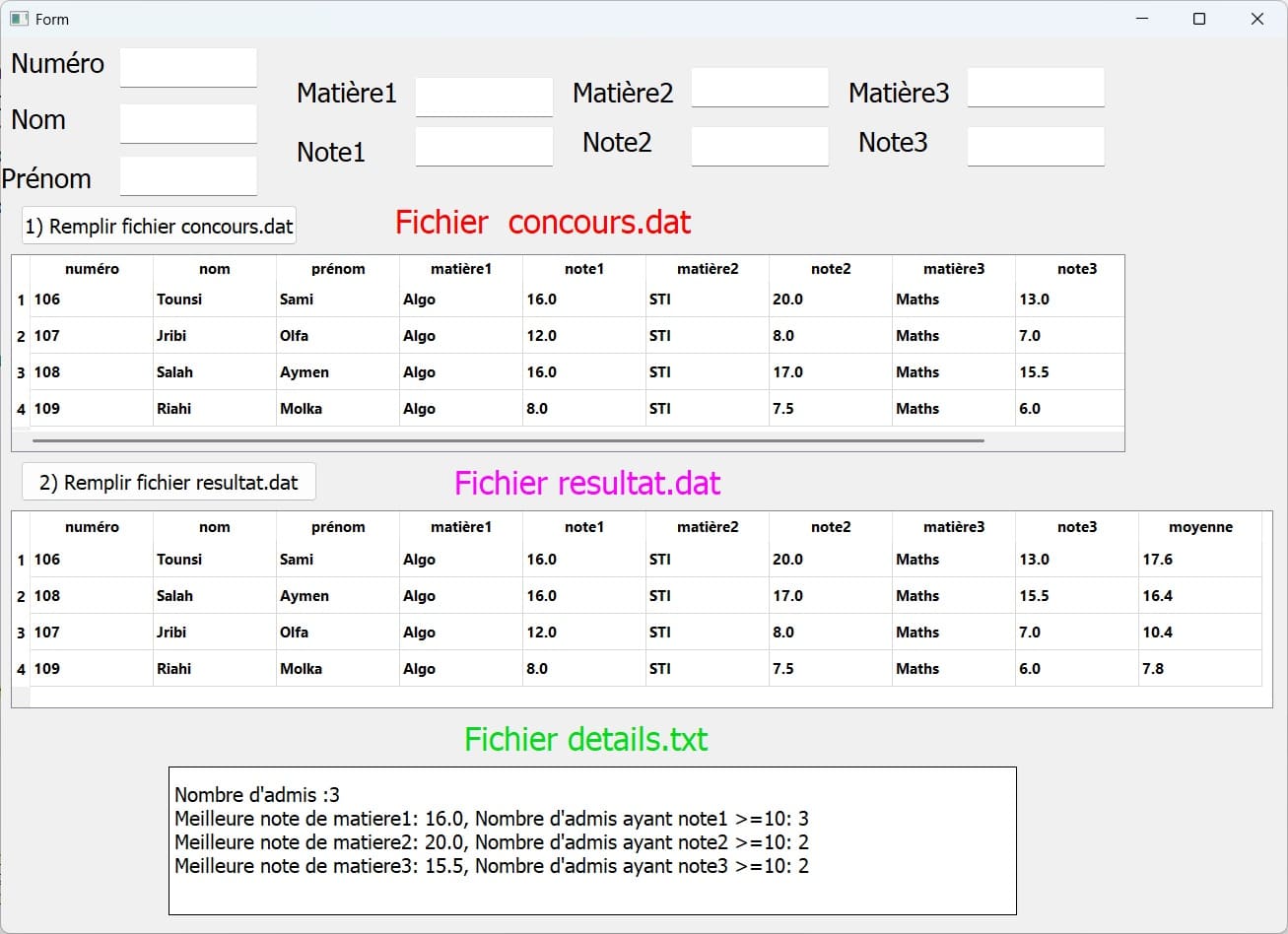Click 'numéro' column header in concours table
Image resolution: width=1288 pixels, height=934 pixels.
click(x=92, y=269)
